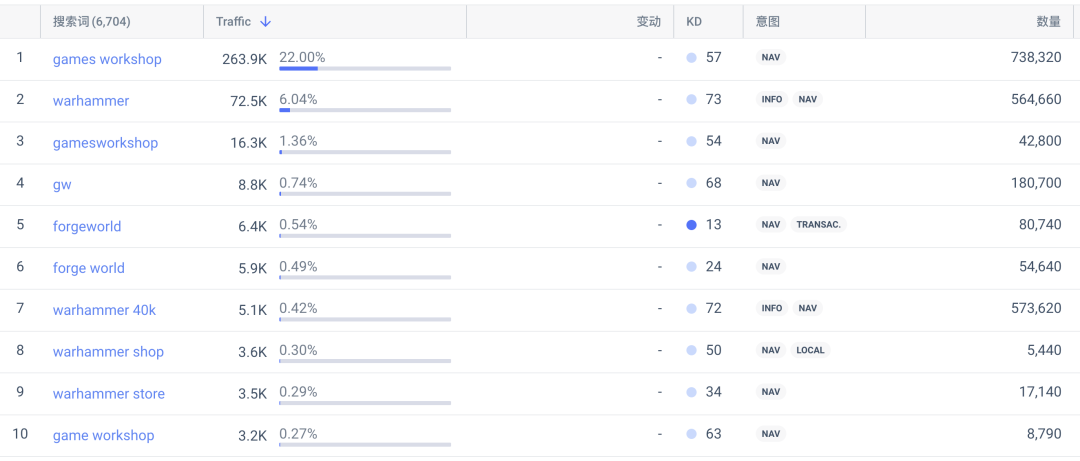Screen dimensions: 1080x461
Task: Select volume value 5,440
Action: tap(1044, 351)
